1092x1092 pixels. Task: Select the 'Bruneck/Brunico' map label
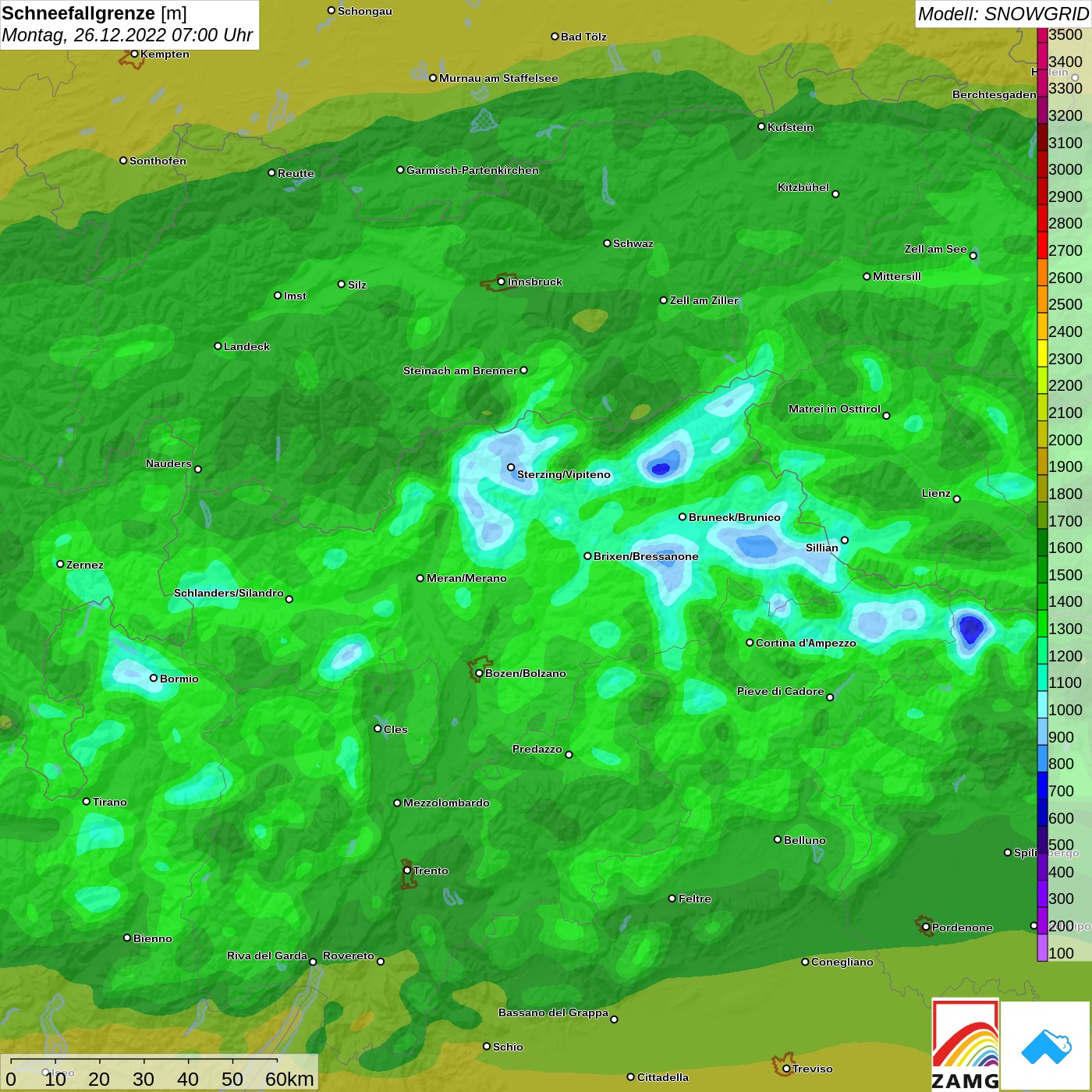click(x=735, y=517)
